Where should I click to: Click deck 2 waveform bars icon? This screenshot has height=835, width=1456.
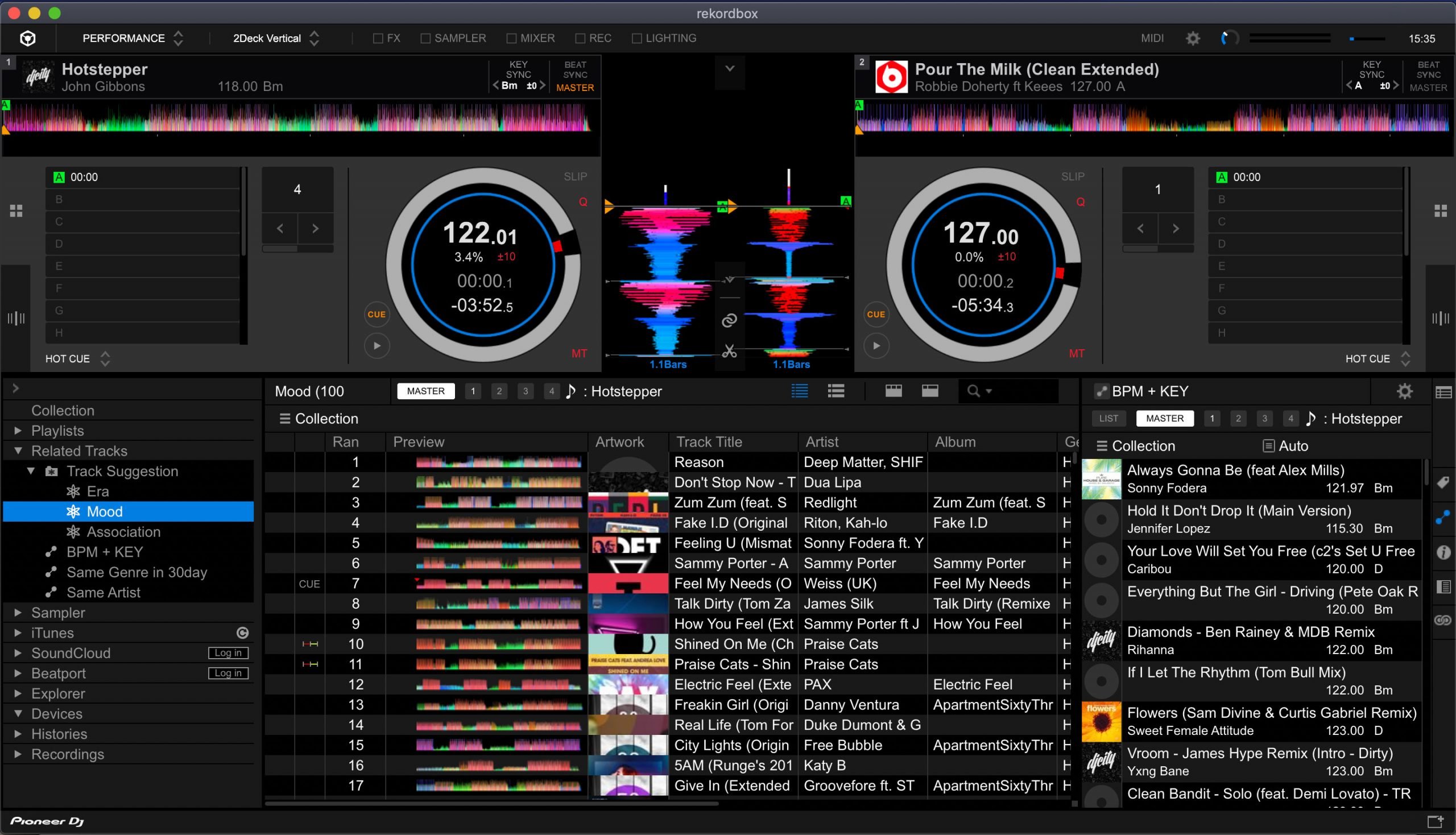click(1441, 319)
